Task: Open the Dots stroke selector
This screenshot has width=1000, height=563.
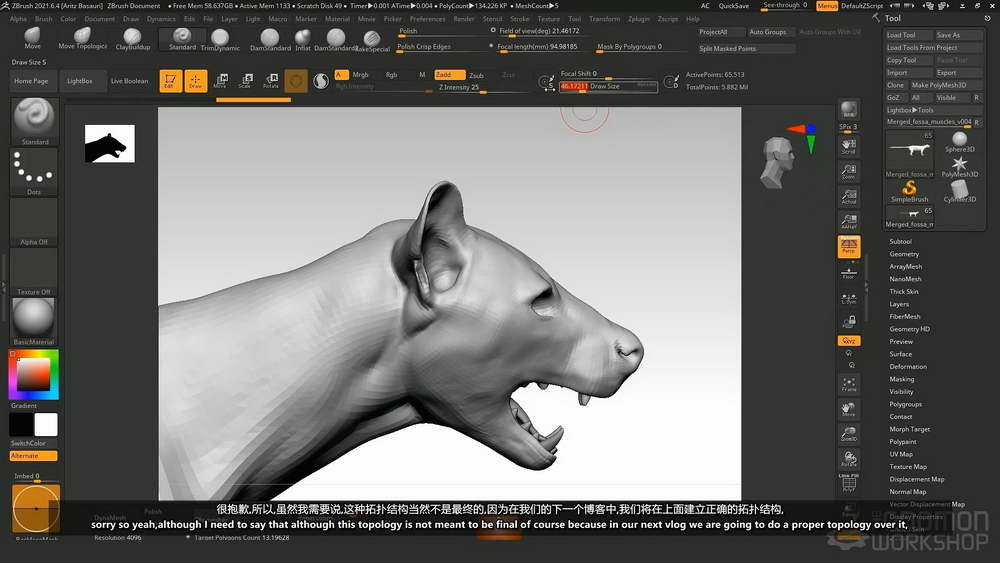Action: [34, 171]
